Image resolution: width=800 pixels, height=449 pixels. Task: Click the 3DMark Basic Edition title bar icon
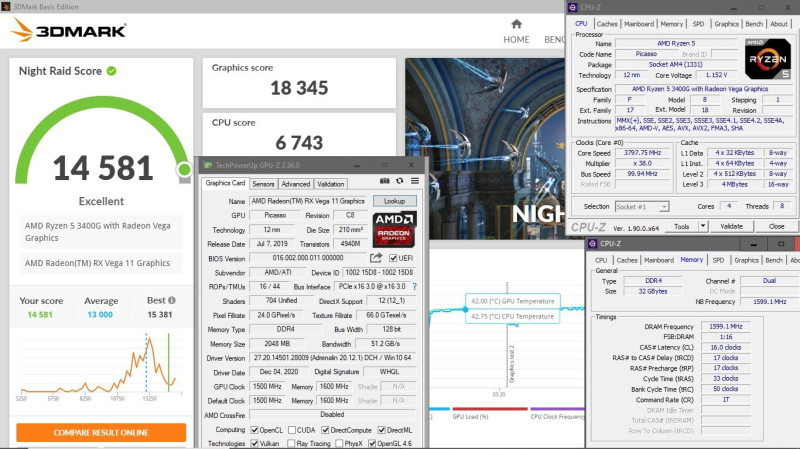5,7
